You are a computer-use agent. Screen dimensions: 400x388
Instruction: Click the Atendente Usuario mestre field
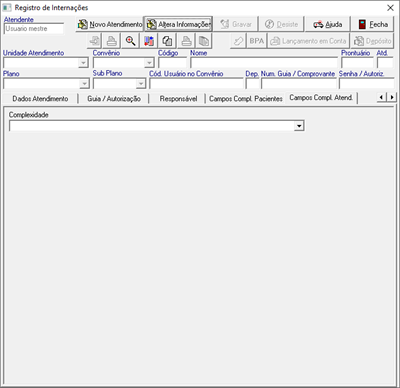34,29
